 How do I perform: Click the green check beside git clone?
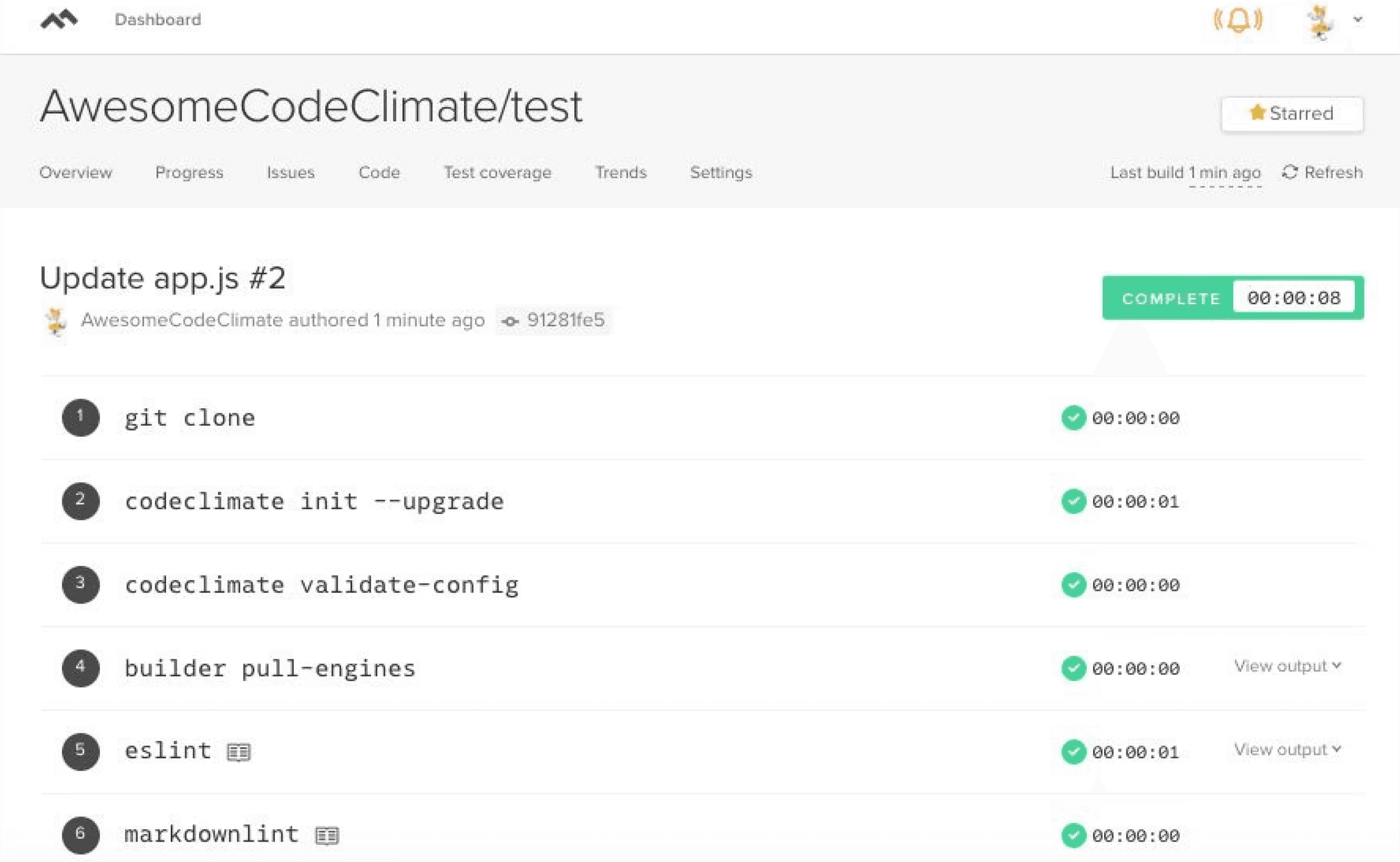click(1074, 418)
